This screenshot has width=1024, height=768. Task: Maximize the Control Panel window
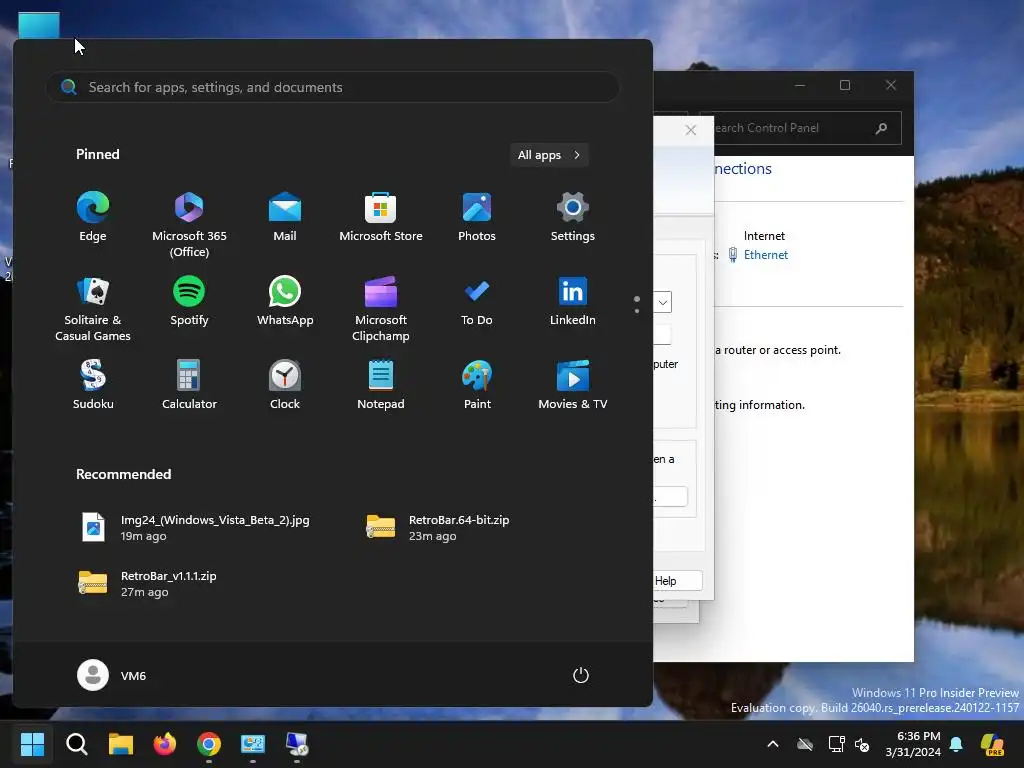(844, 85)
